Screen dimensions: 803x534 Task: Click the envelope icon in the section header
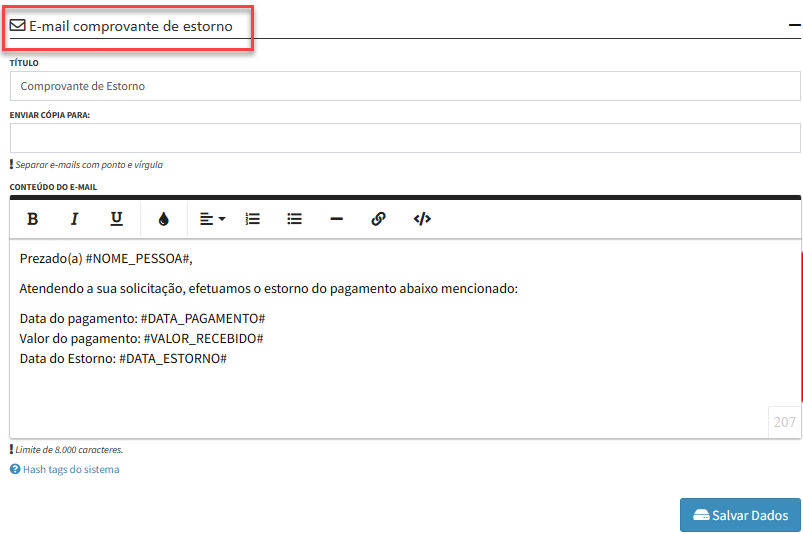pyautogui.click(x=18, y=26)
